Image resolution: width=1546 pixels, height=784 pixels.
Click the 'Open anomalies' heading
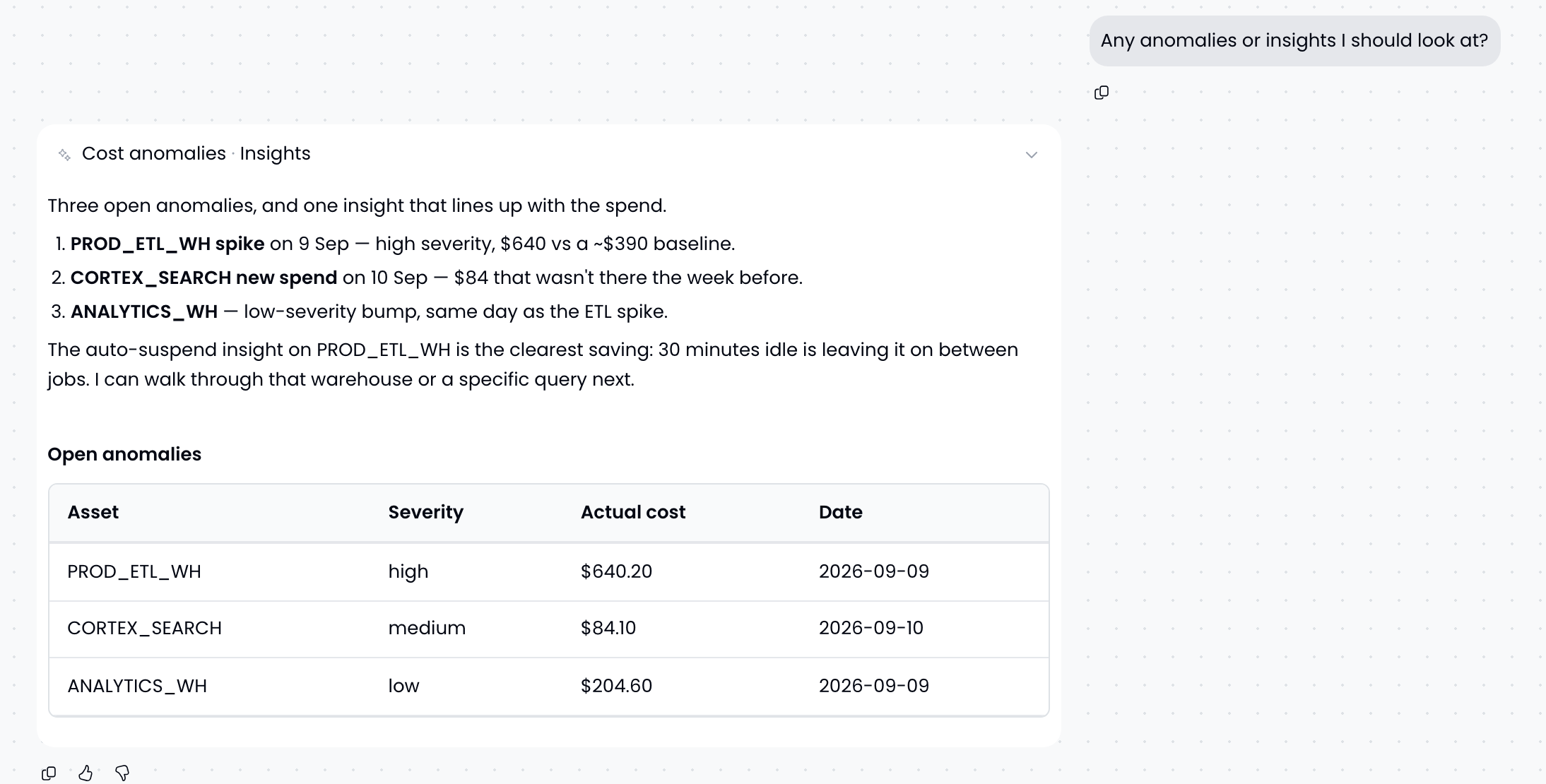tap(124, 454)
